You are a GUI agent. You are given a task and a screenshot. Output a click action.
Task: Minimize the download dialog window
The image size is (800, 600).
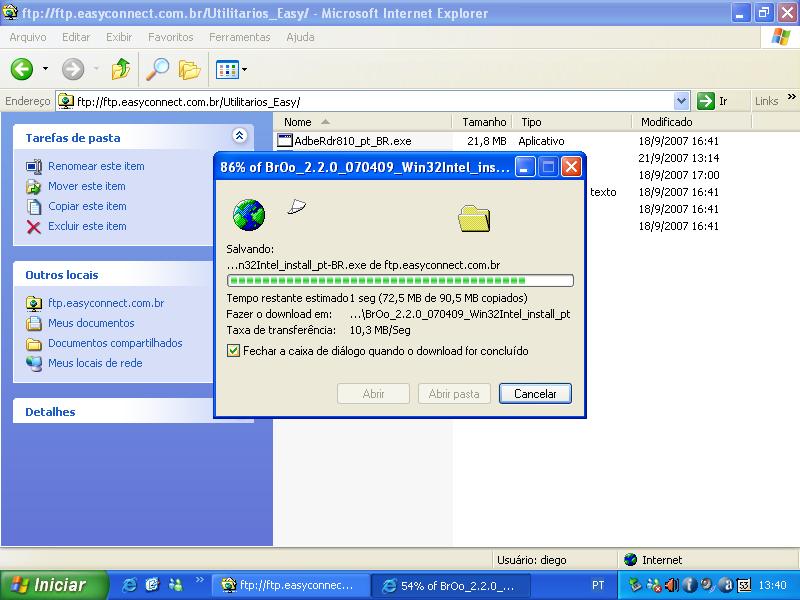(x=524, y=167)
